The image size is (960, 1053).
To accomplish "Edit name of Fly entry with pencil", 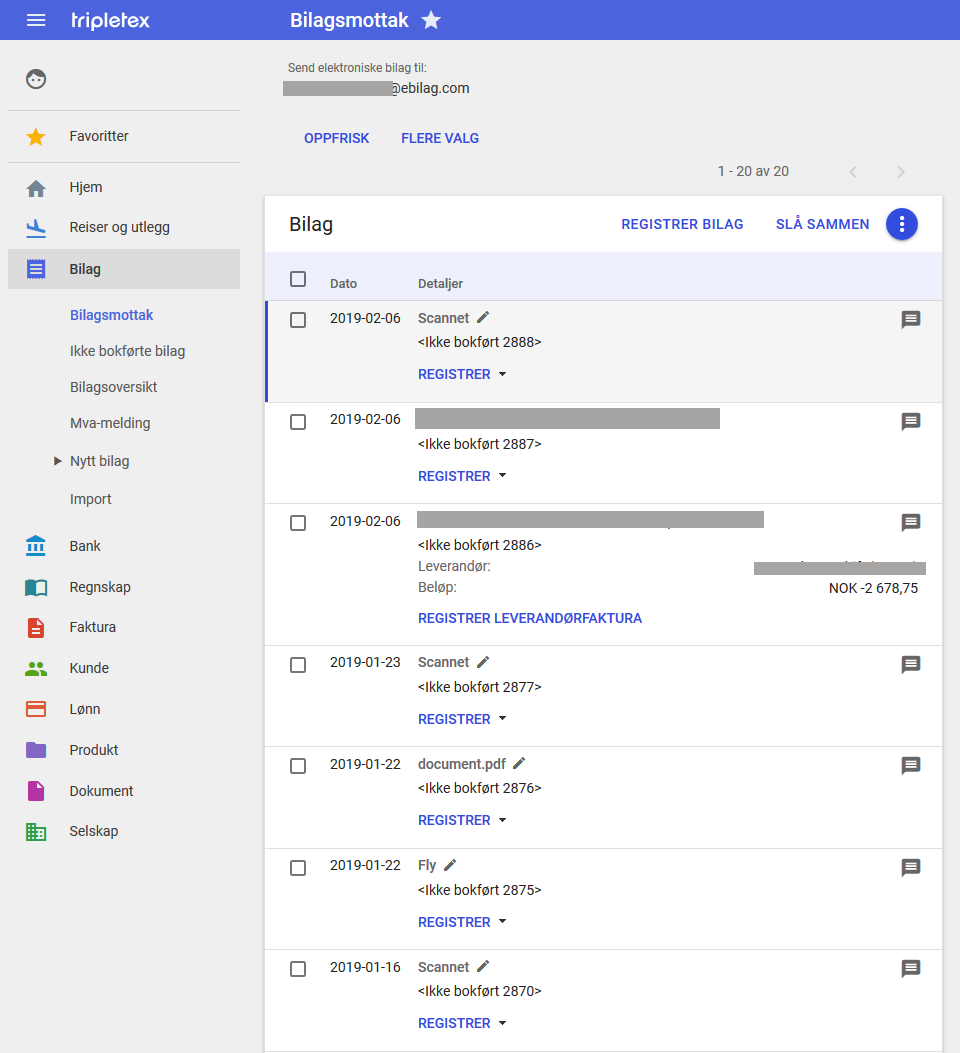I will [450, 865].
